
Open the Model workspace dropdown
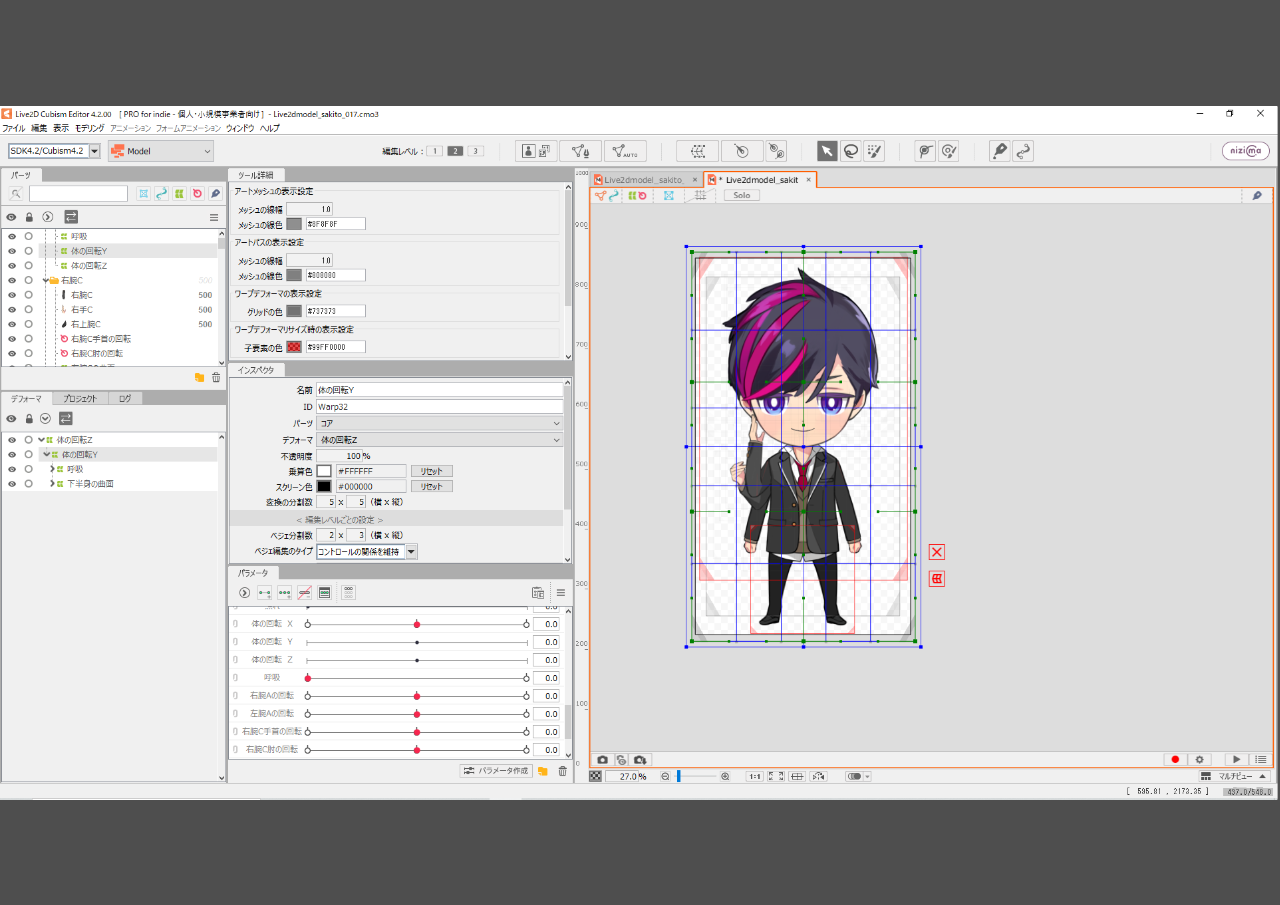(x=161, y=151)
